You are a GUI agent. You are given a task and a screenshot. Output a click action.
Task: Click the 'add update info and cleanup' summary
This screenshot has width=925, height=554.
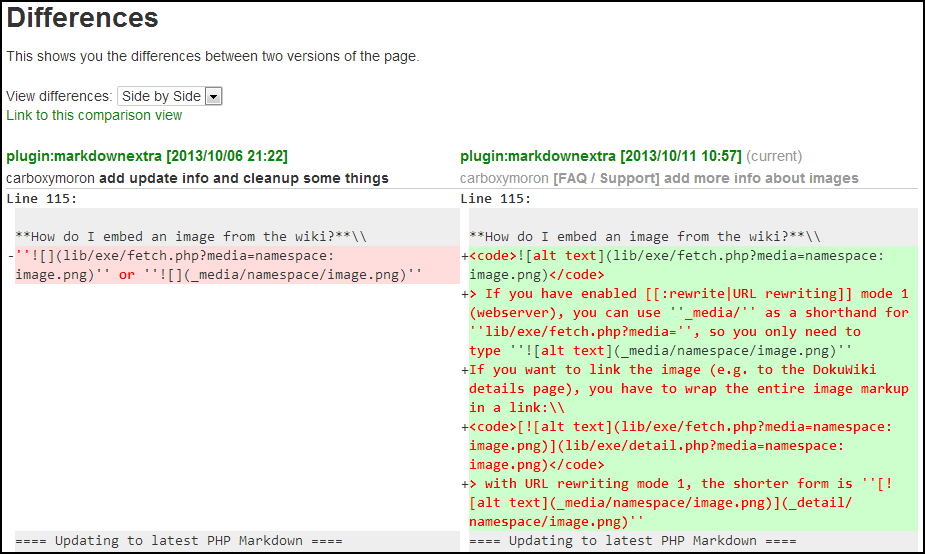[x=243, y=178]
